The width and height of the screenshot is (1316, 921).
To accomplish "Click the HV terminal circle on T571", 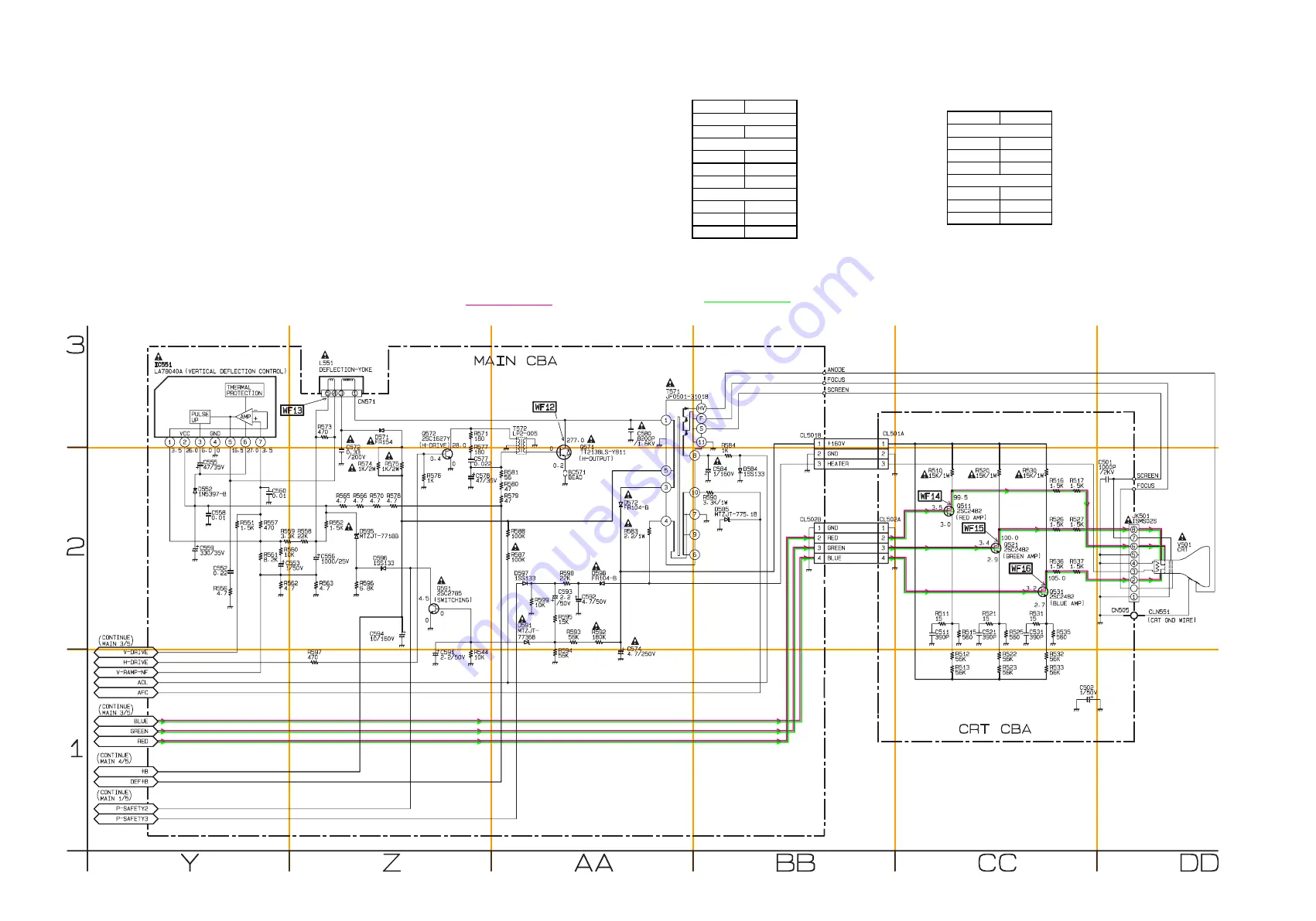I will (702, 408).
